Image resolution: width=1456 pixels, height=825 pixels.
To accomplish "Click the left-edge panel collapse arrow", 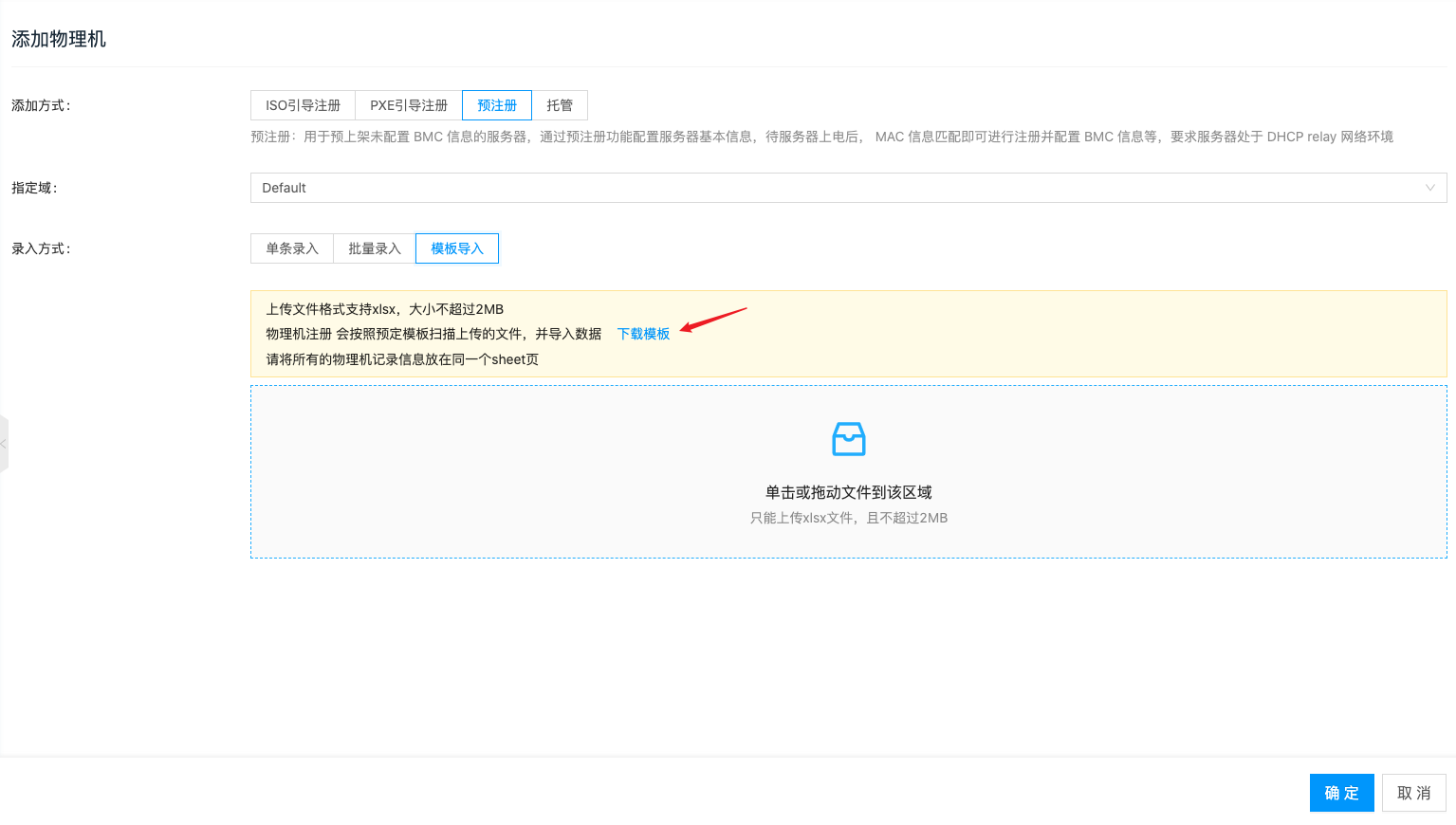I will coord(4,444).
